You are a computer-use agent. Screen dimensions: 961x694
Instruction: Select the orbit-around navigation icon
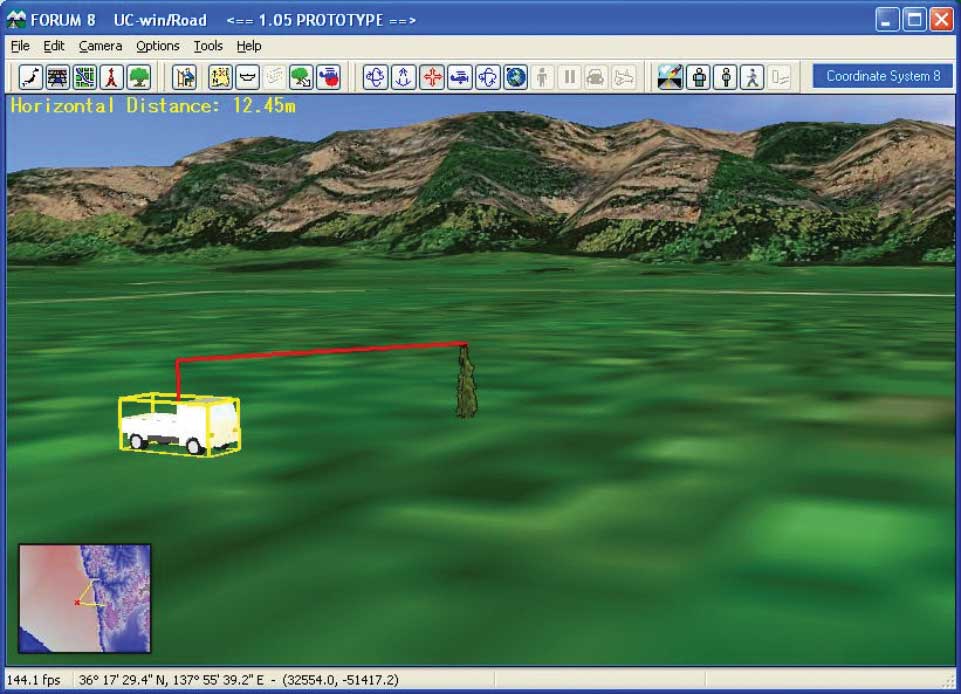coord(488,77)
